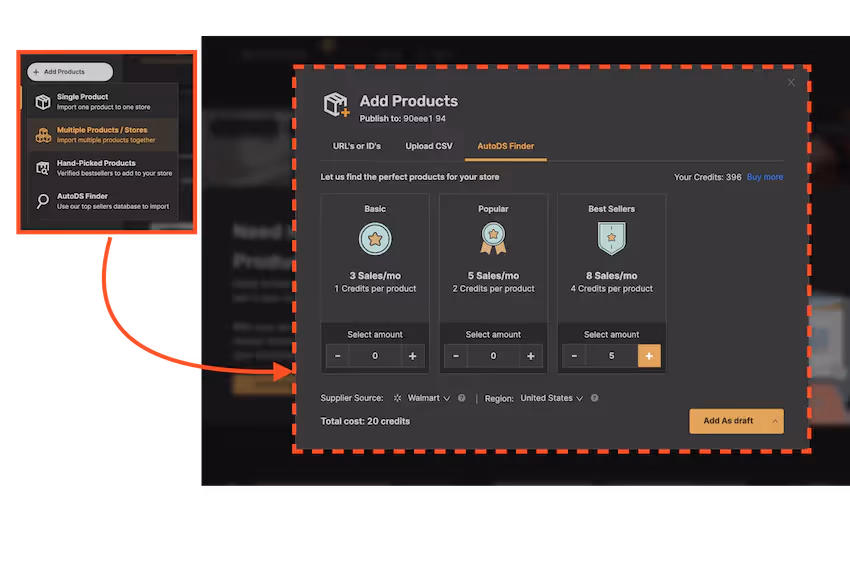Select Multiple Products / Stores menu entry
The height and width of the screenshot is (567, 850).
103,134
